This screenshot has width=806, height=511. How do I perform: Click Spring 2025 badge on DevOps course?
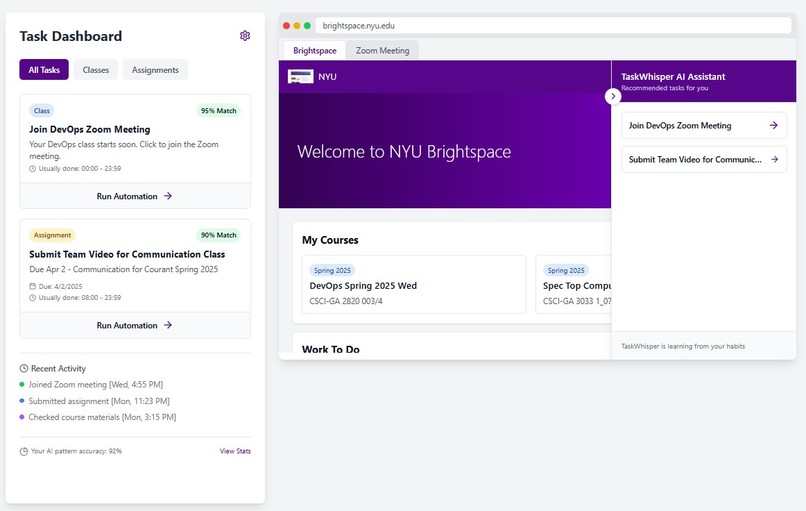(332, 270)
